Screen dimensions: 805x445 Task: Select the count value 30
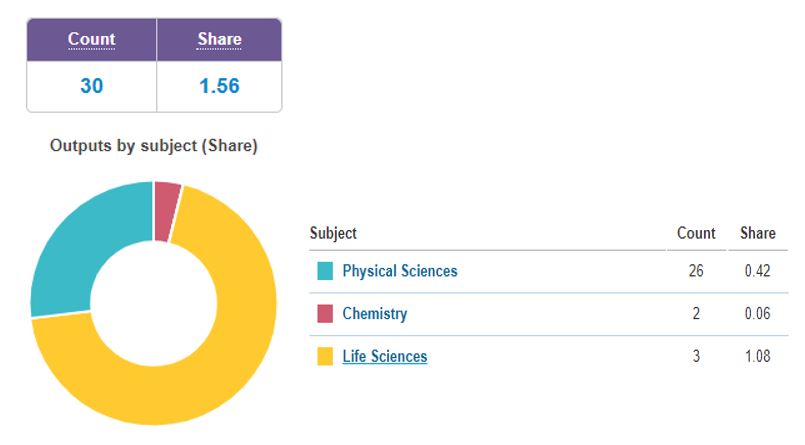point(91,86)
